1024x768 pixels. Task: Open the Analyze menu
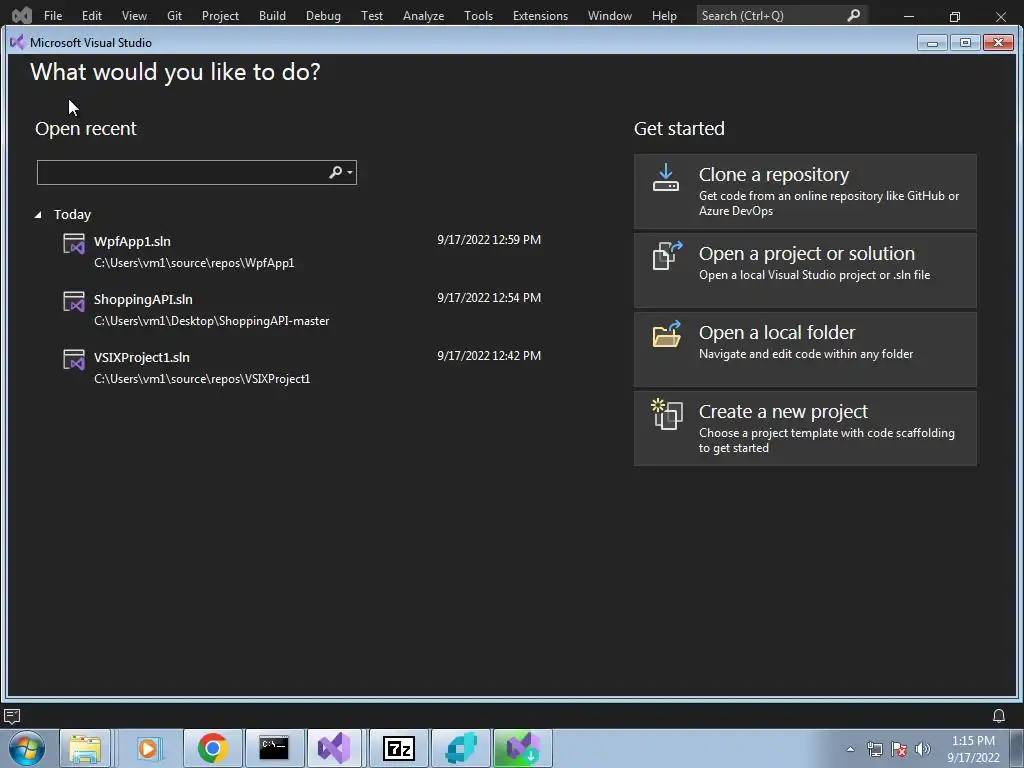point(423,15)
